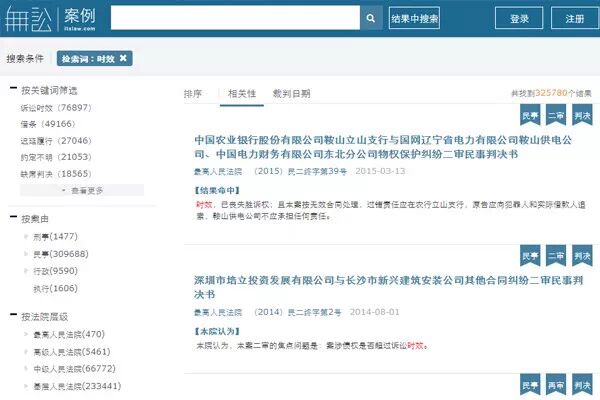Select 最高人民法院(470) court level
The image size is (600, 400).
[69, 334]
